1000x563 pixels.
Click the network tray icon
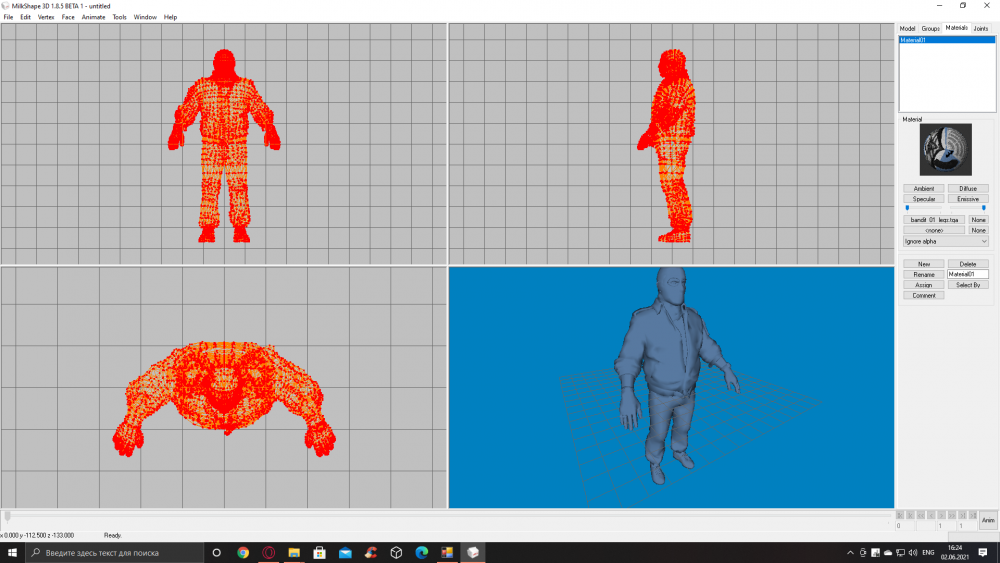(901, 553)
